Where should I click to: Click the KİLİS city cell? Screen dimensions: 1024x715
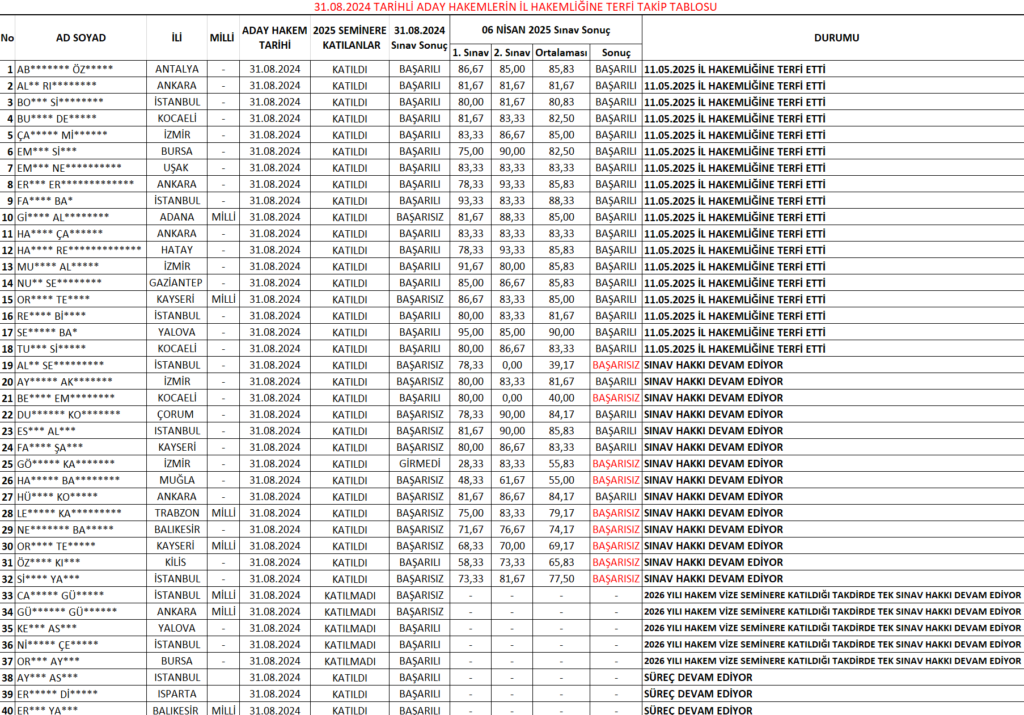coord(176,562)
